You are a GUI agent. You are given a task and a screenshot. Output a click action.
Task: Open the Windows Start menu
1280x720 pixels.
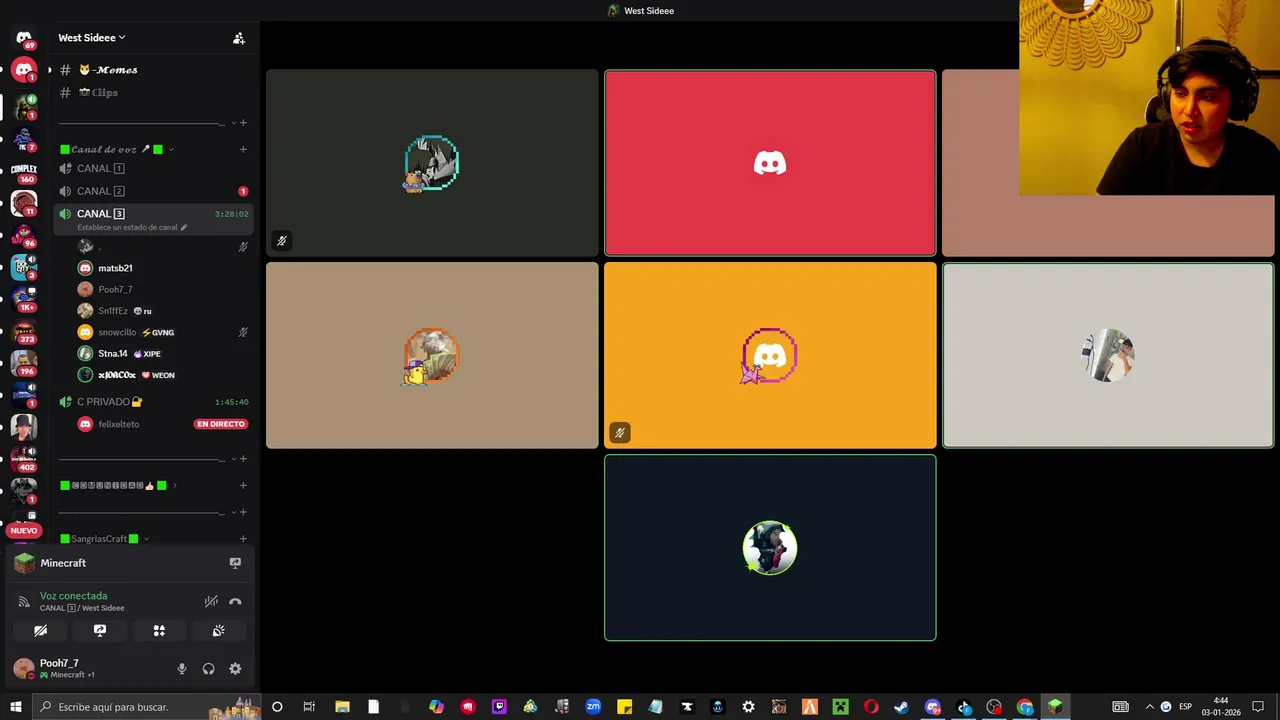15,707
